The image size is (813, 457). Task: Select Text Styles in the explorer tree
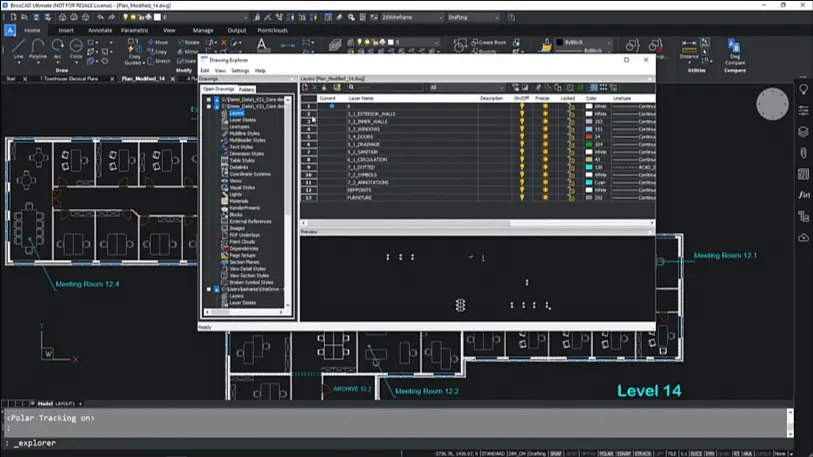(241, 147)
